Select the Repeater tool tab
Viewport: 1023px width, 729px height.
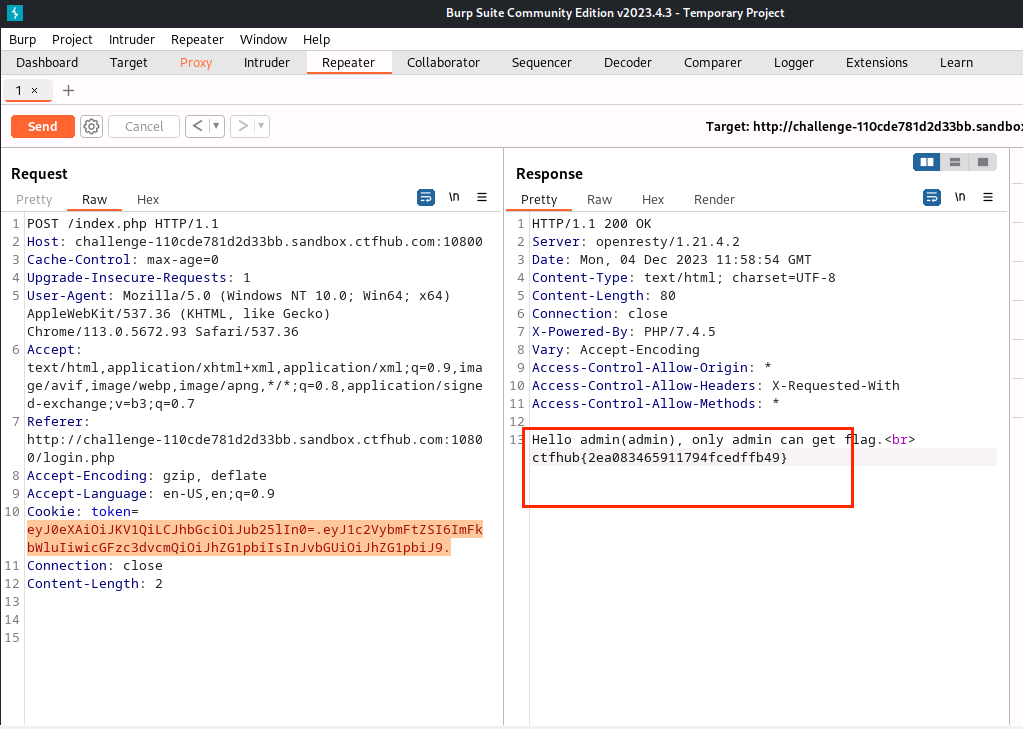point(348,63)
